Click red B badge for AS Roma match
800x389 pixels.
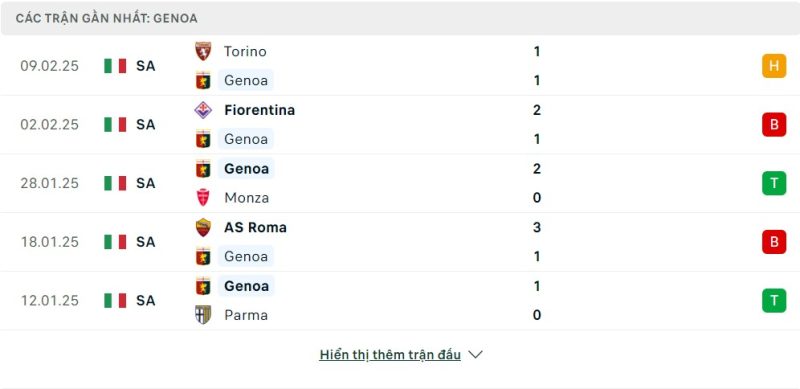pos(774,242)
